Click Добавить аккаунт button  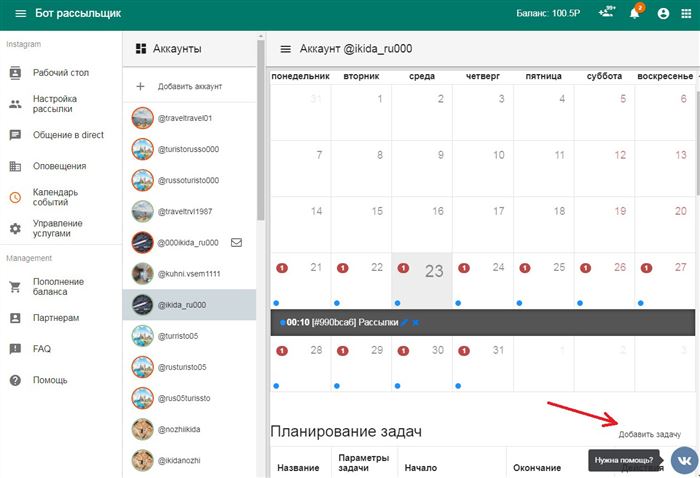click(x=189, y=86)
